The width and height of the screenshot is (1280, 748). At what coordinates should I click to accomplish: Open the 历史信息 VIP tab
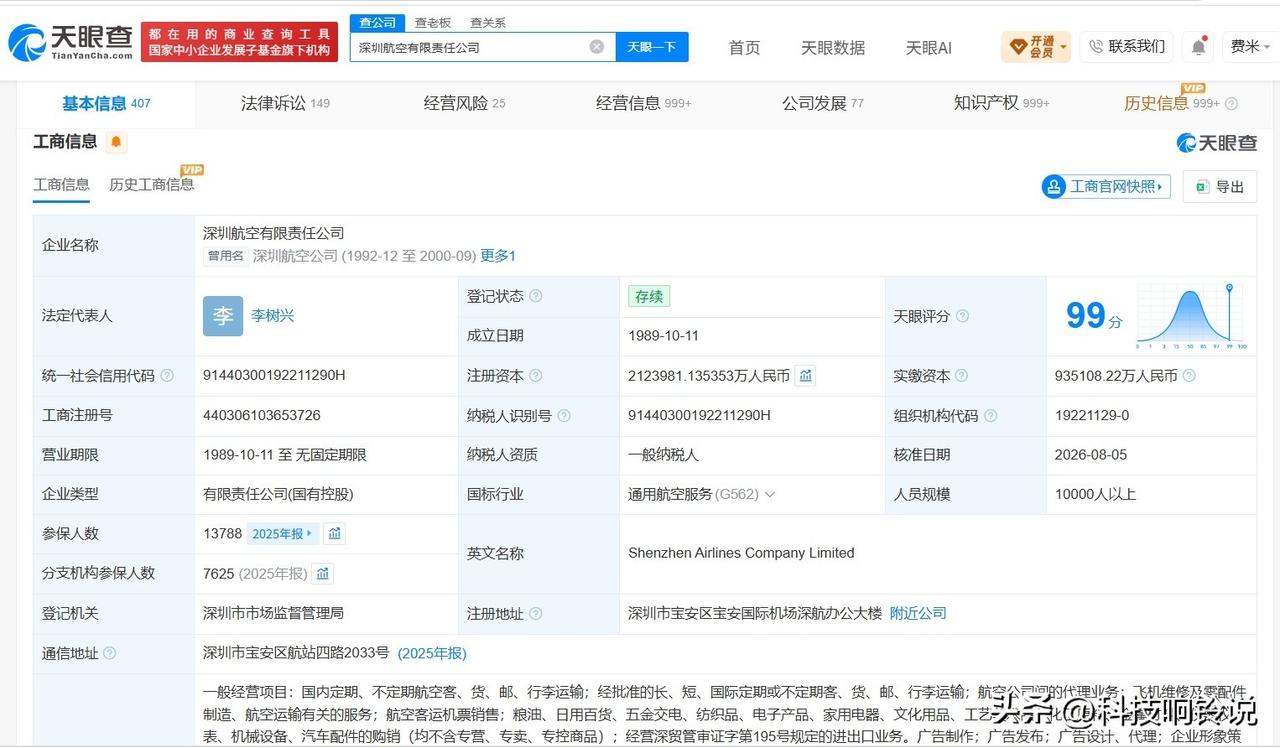click(1171, 103)
